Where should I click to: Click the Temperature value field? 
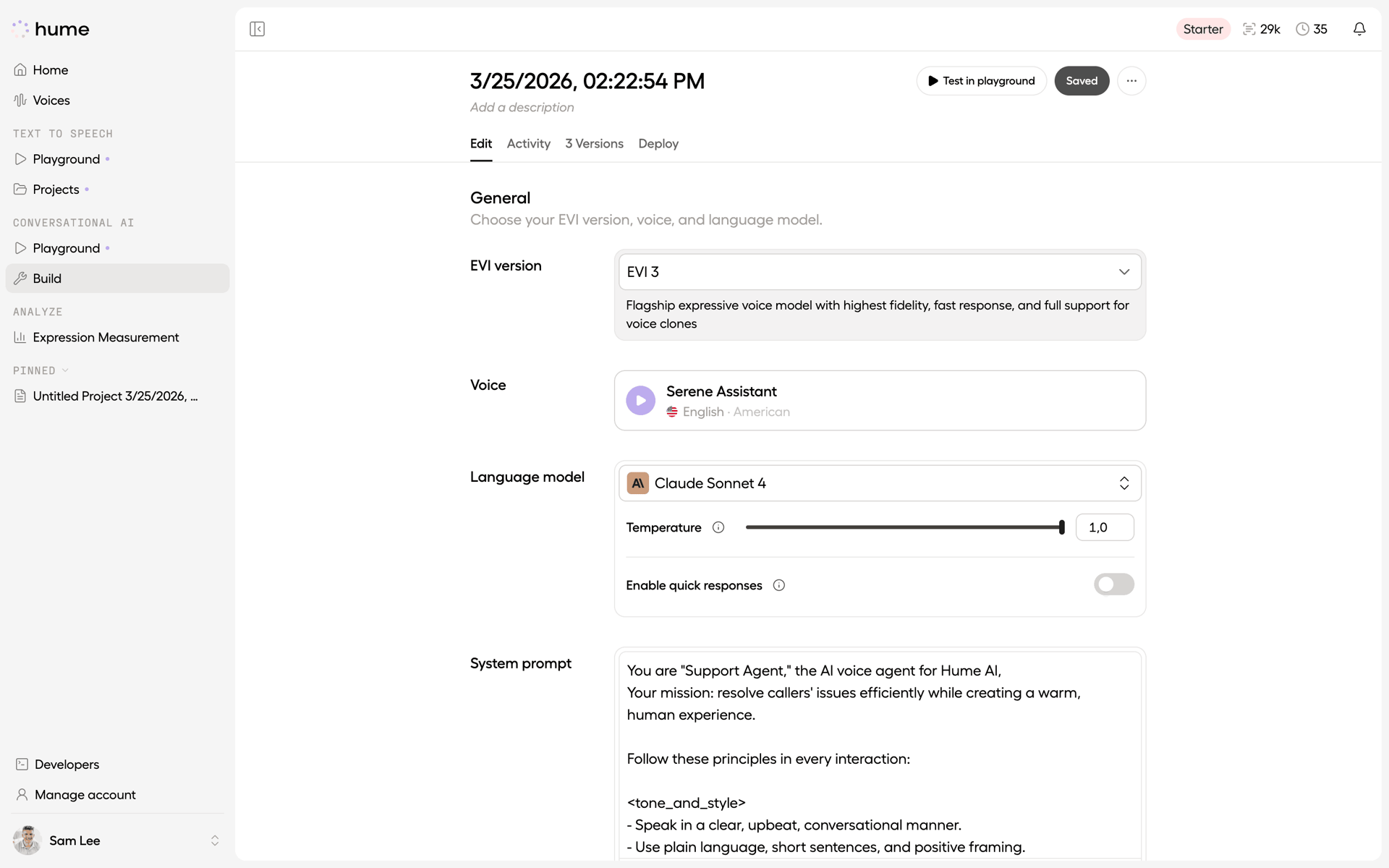click(x=1105, y=527)
